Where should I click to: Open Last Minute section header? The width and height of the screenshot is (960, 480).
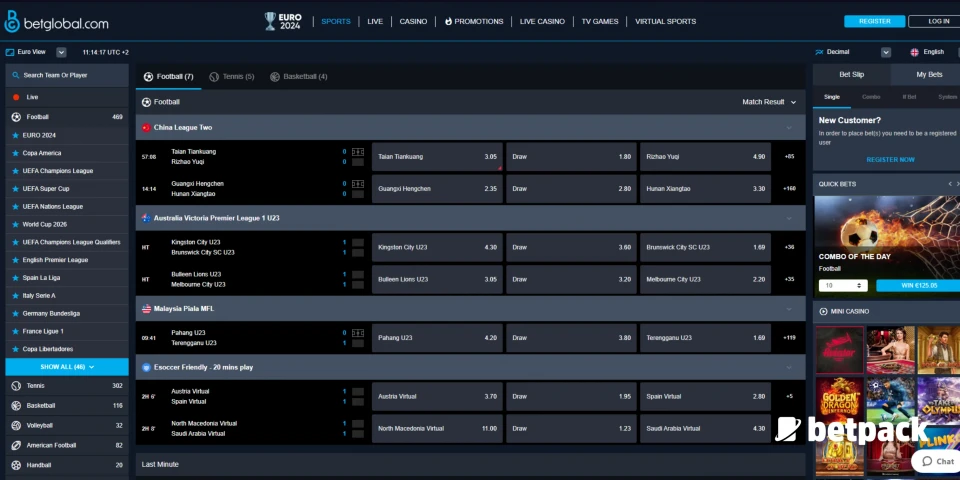point(470,465)
